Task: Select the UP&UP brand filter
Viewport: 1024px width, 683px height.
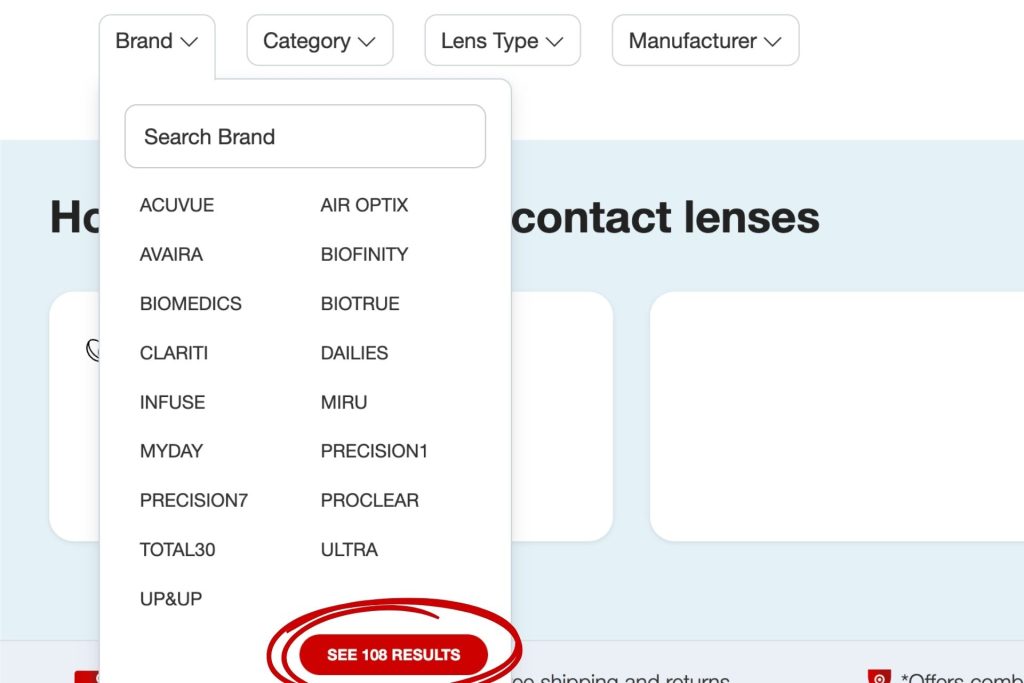Action: pos(169,598)
